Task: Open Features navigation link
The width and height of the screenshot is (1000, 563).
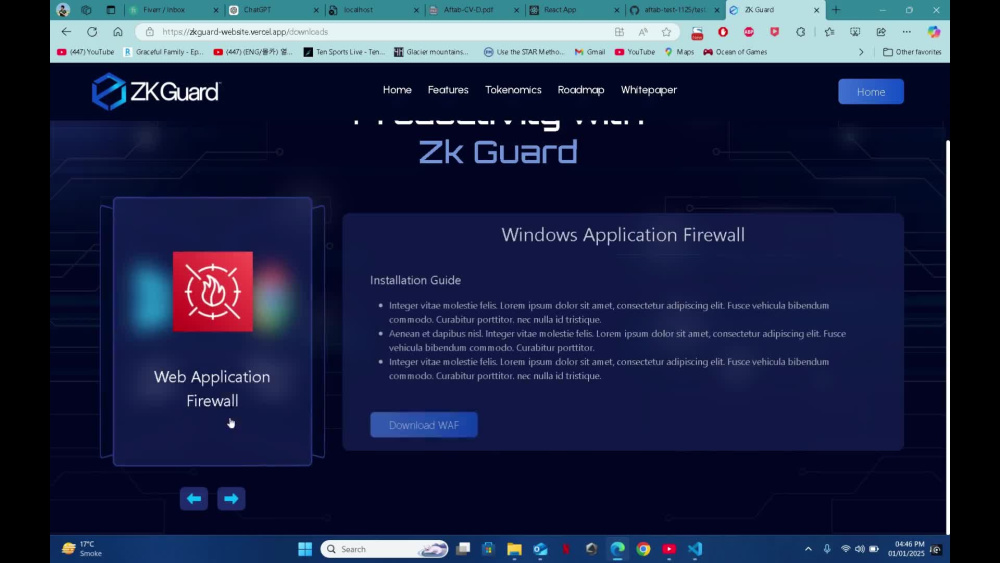Action: click(x=448, y=90)
